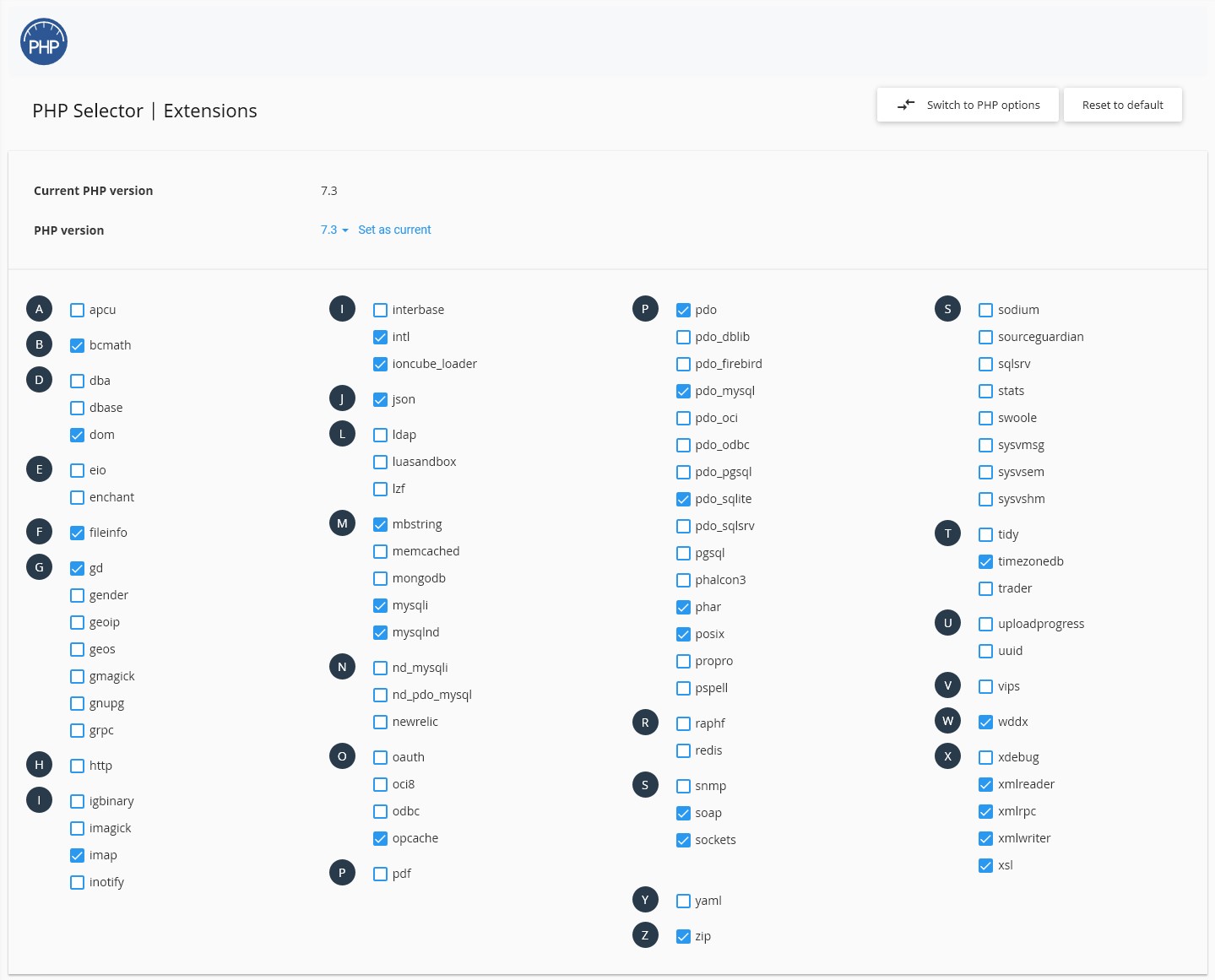Click the PHP Selector | Extensions heading
The width and height of the screenshot is (1215, 980).
[x=144, y=111]
